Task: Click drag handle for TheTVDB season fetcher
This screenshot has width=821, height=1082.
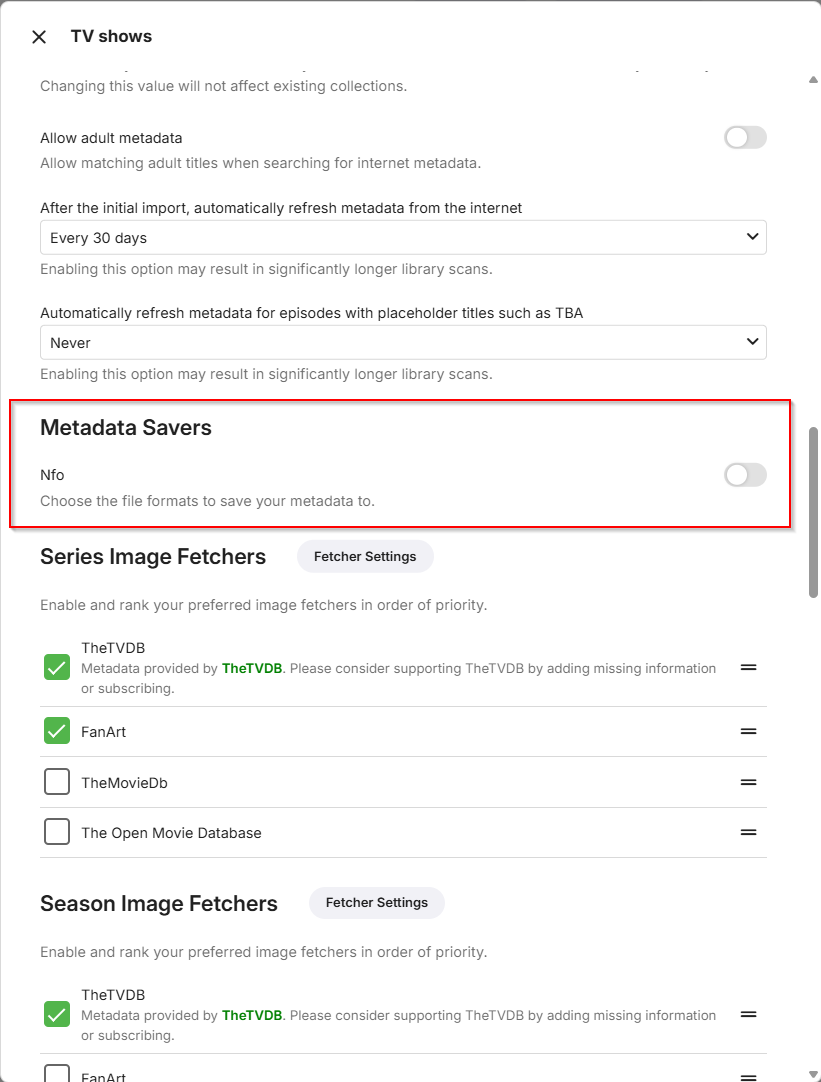Action: pyautogui.click(x=748, y=1014)
